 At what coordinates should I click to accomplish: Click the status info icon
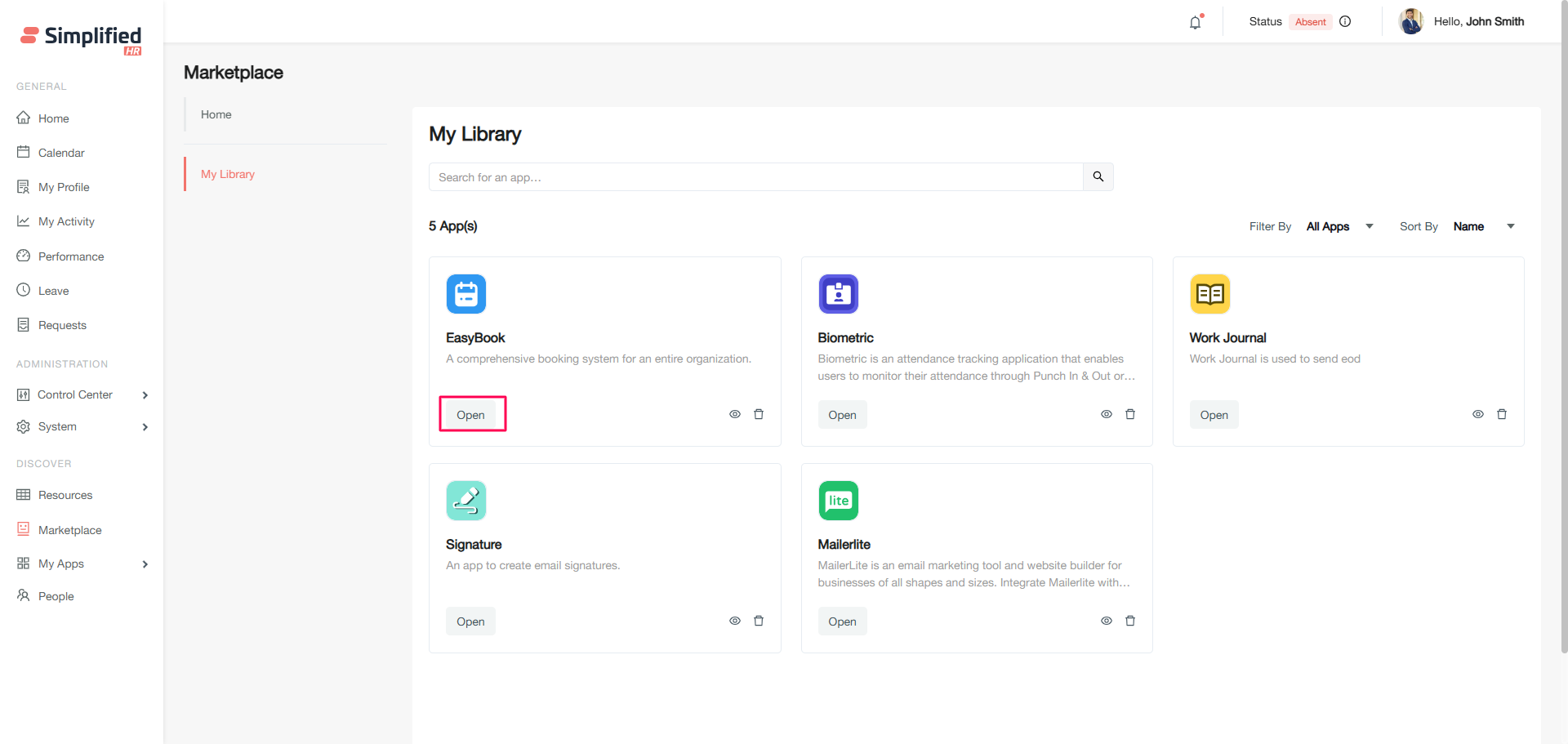(1345, 22)
